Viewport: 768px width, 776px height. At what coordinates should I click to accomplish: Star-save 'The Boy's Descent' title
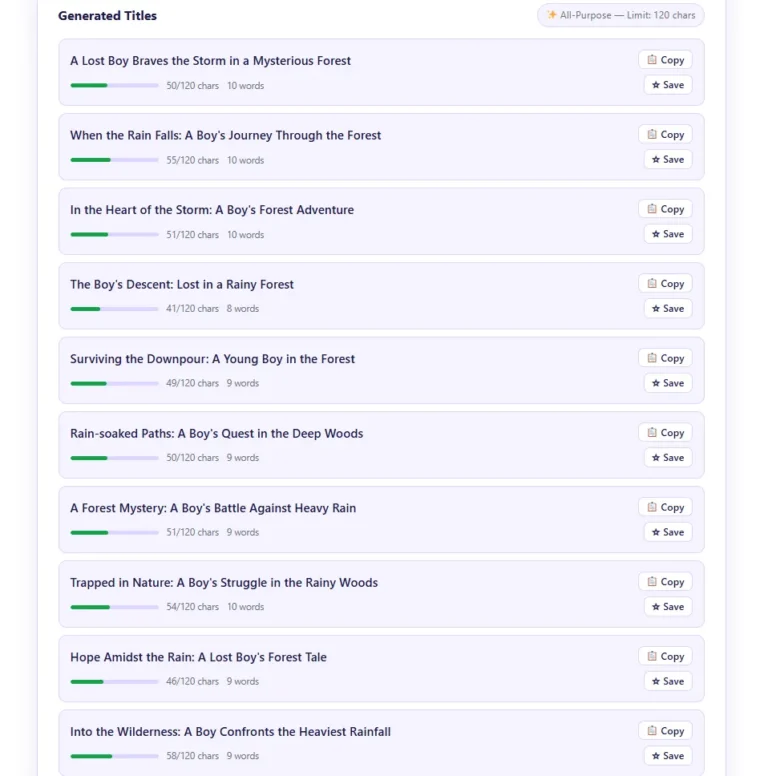pyautogui.click(x=668, y=308)
